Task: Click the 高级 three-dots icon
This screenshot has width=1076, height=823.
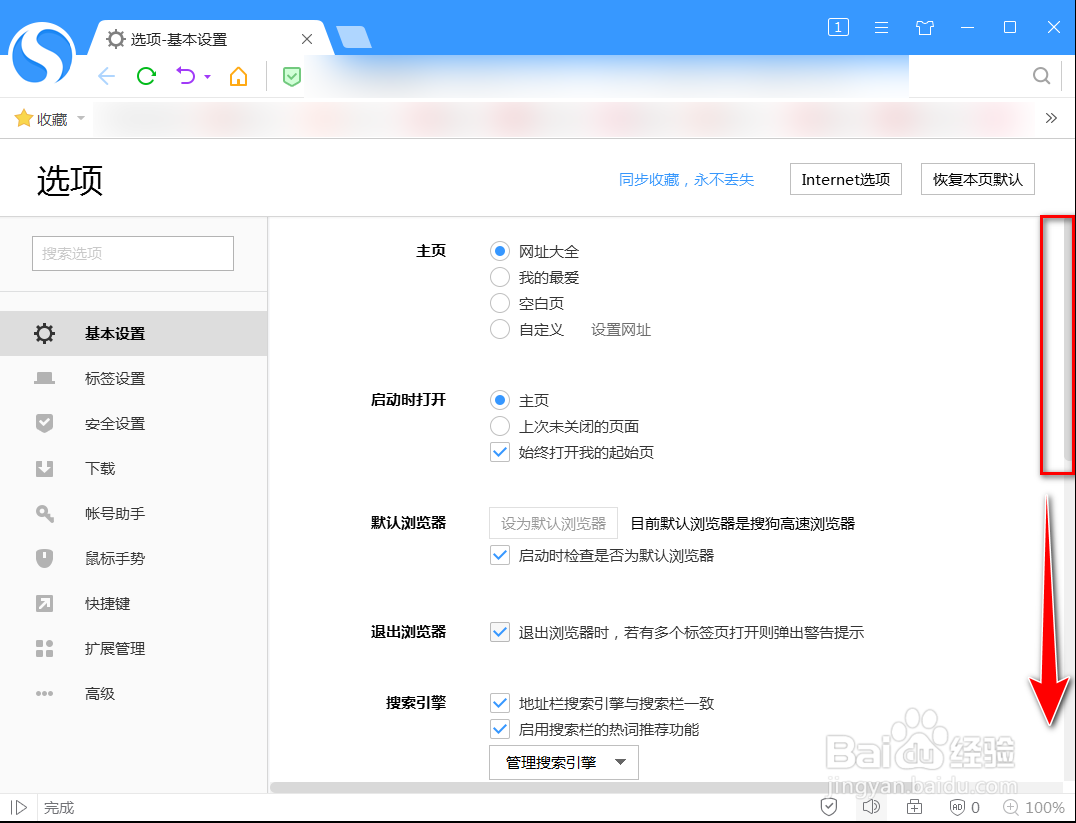Action: click(44, 693)
